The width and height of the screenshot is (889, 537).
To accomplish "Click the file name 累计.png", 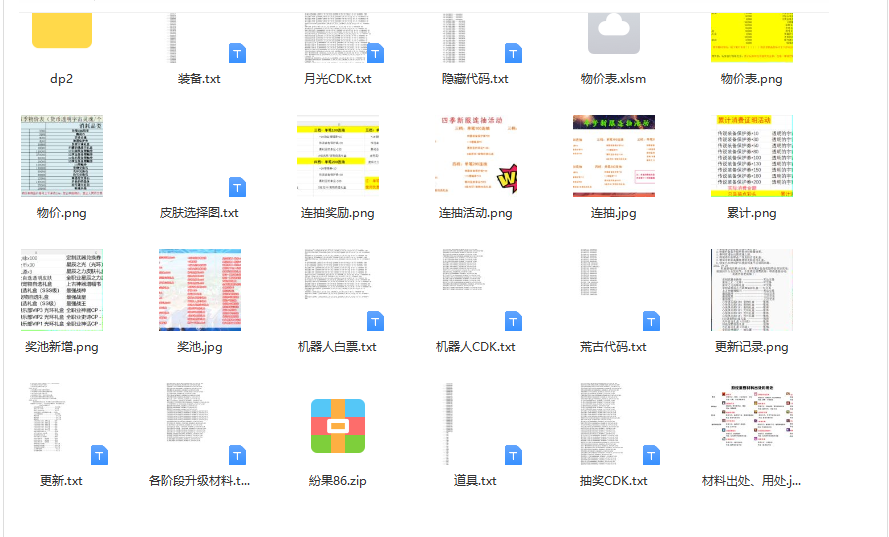I will click(x=751, y=213).
